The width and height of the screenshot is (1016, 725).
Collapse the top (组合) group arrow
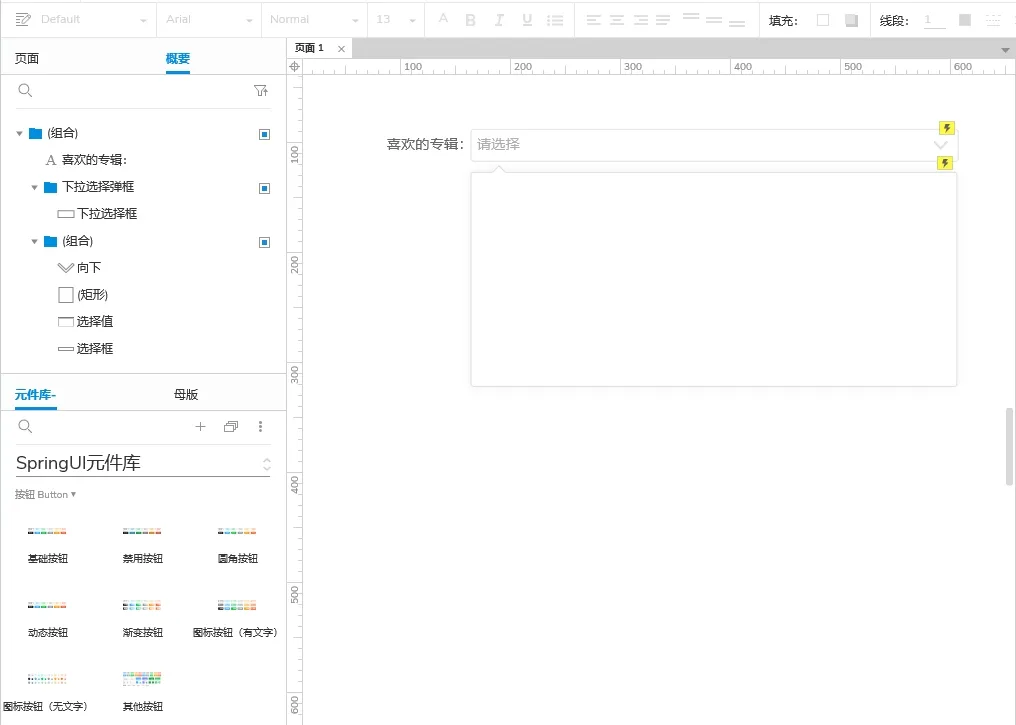tap(19, 133)
